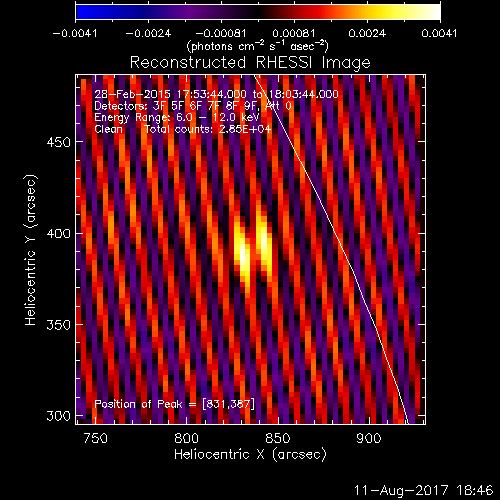Click the 350 Y-axis tick label
Screen dimensions: 500x500
point(59,325)
